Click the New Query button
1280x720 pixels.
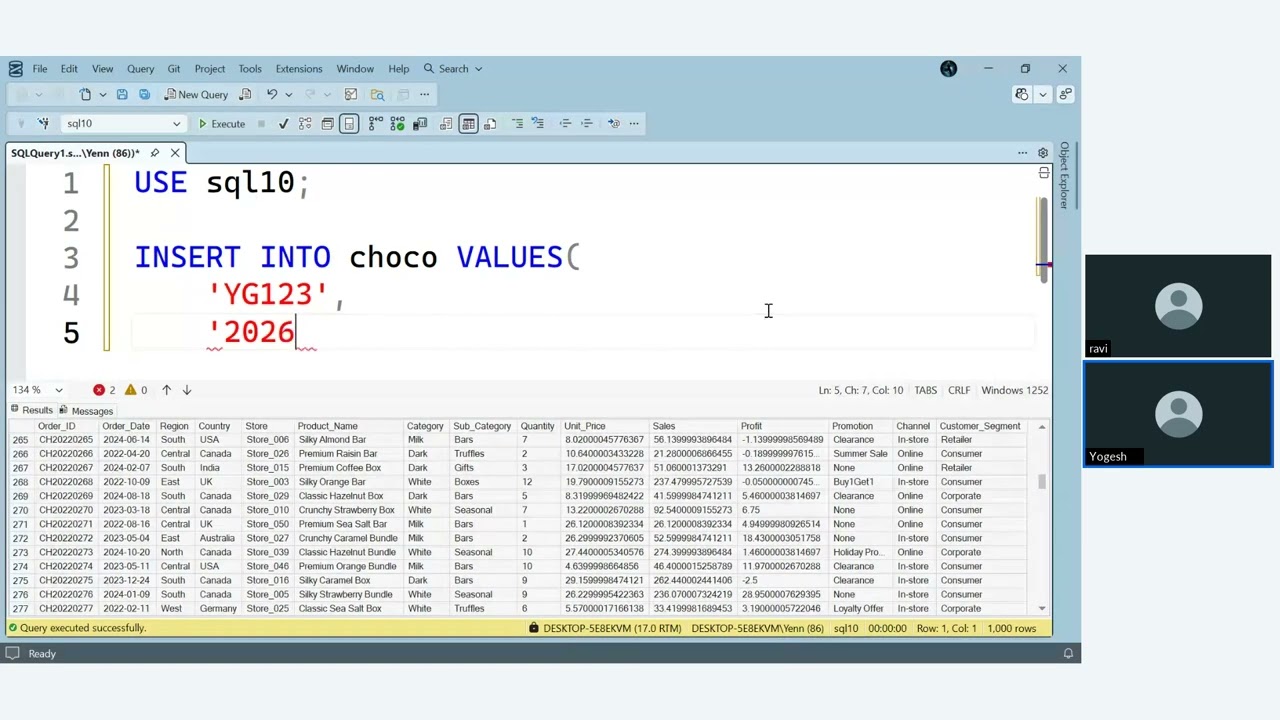(x=197, y=94)
